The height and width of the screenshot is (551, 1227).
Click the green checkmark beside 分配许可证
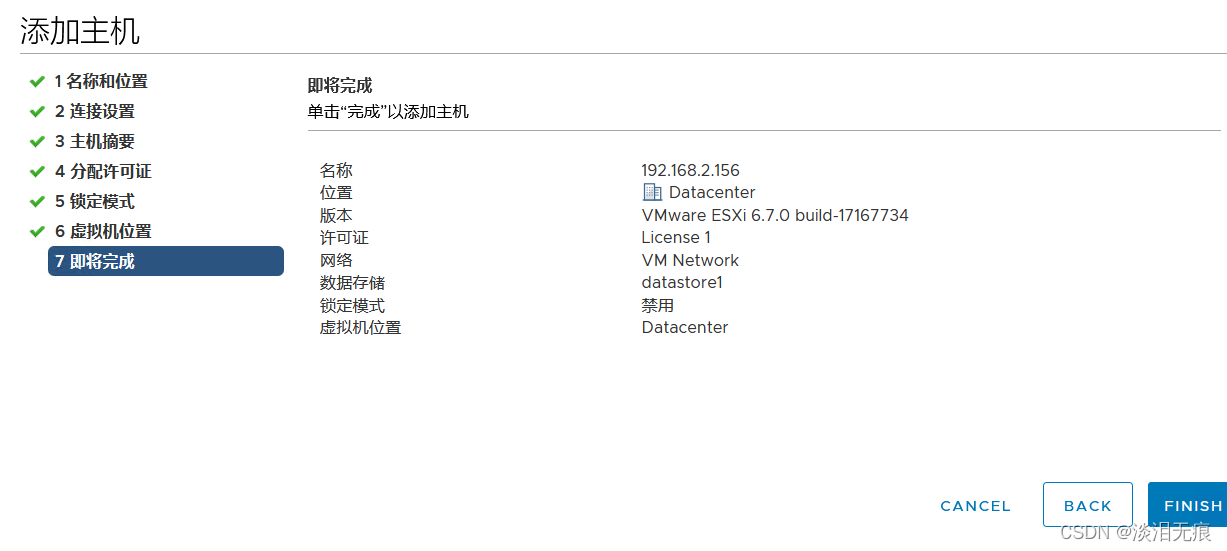tap(37, 171)
